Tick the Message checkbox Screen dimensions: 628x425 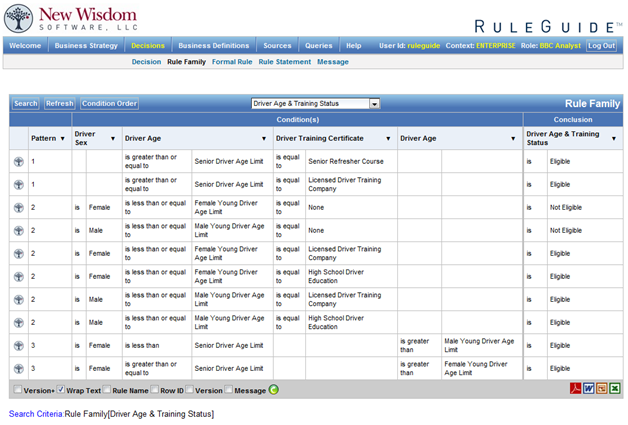(229, 389)
